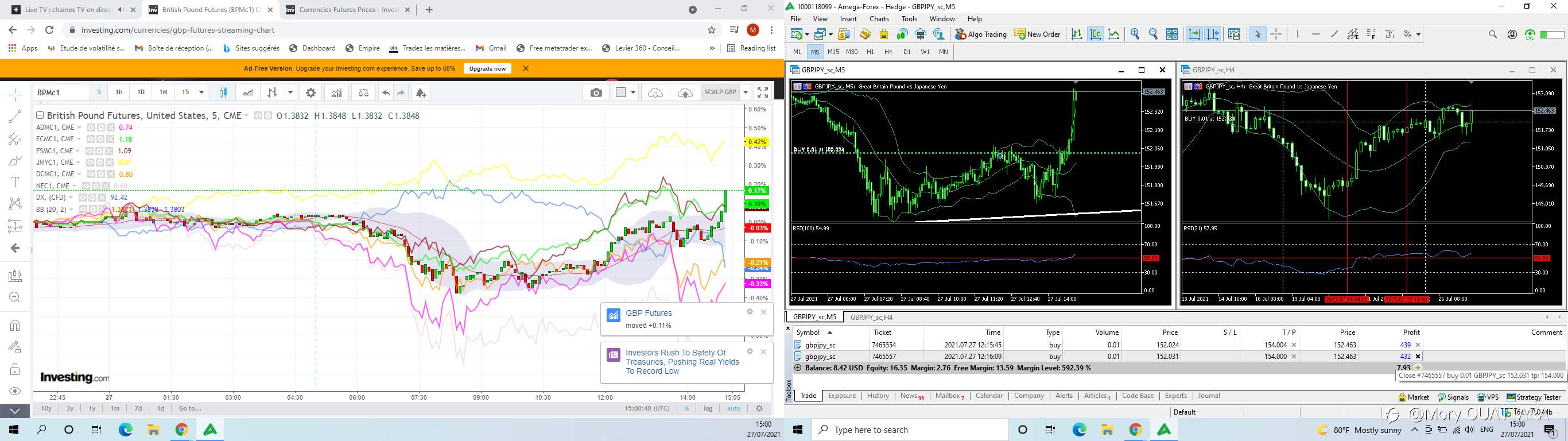Image resolution: width=1568 pixels, height=441 pixels.
Task: Expand the Balance summary row in Trade tab
Action: click(x=798, y=368)
